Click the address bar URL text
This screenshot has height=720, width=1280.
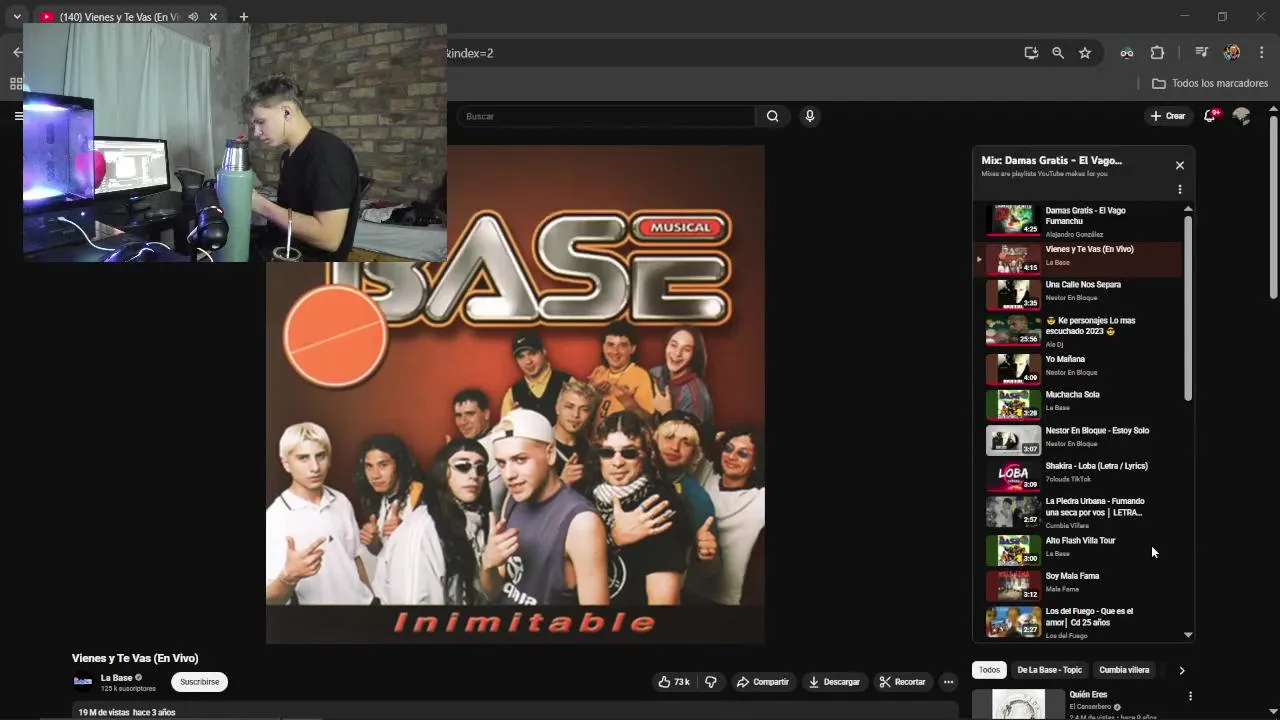click(470, 53)
